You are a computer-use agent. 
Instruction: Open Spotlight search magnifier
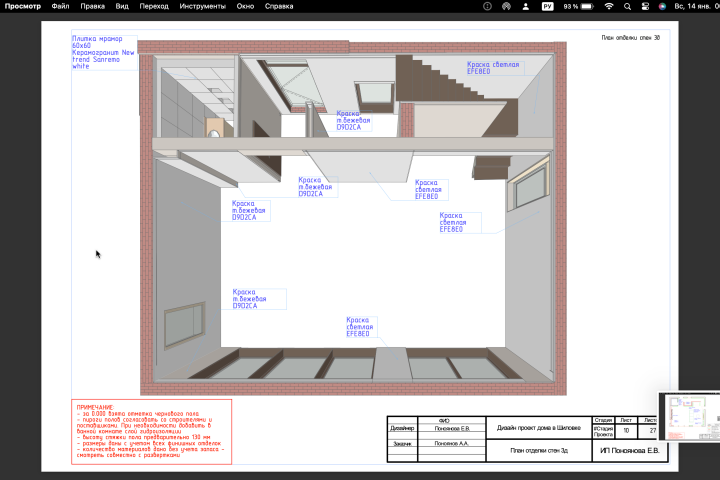coord(627,6)
